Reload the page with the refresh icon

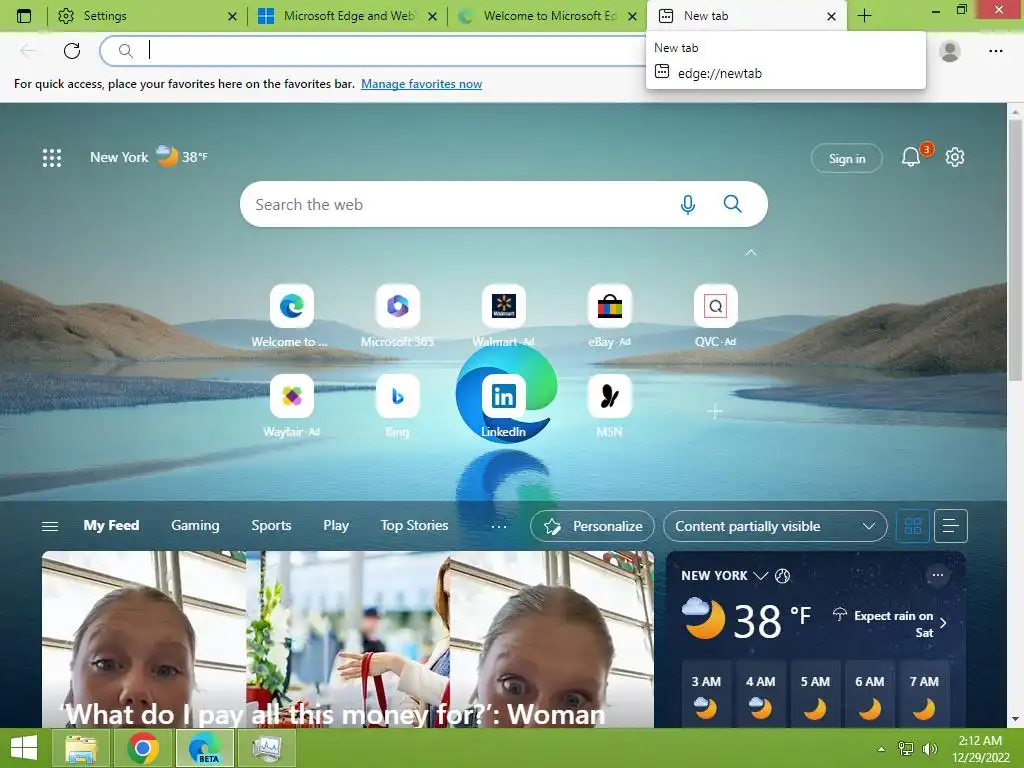tap(72, 50)
